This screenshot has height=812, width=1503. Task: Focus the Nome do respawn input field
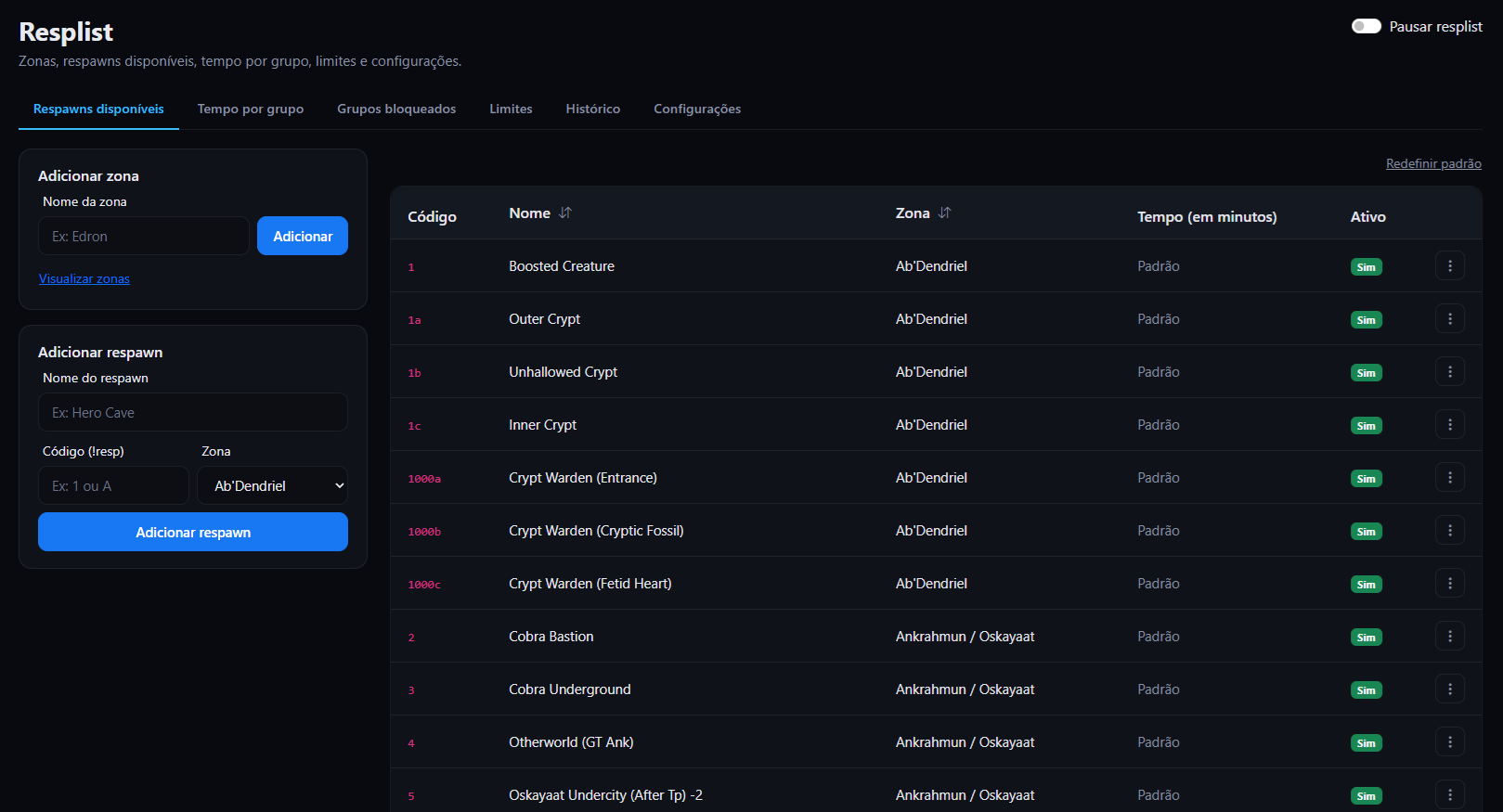[x=193, y=412]
